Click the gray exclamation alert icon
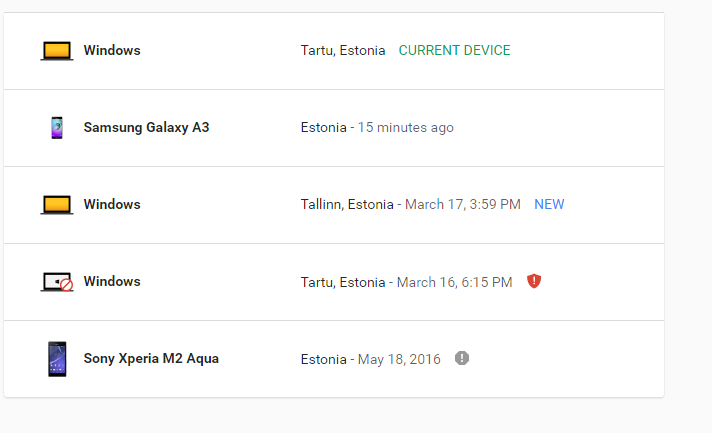Viewport: 712px width, 433px height. coord(462,358)
